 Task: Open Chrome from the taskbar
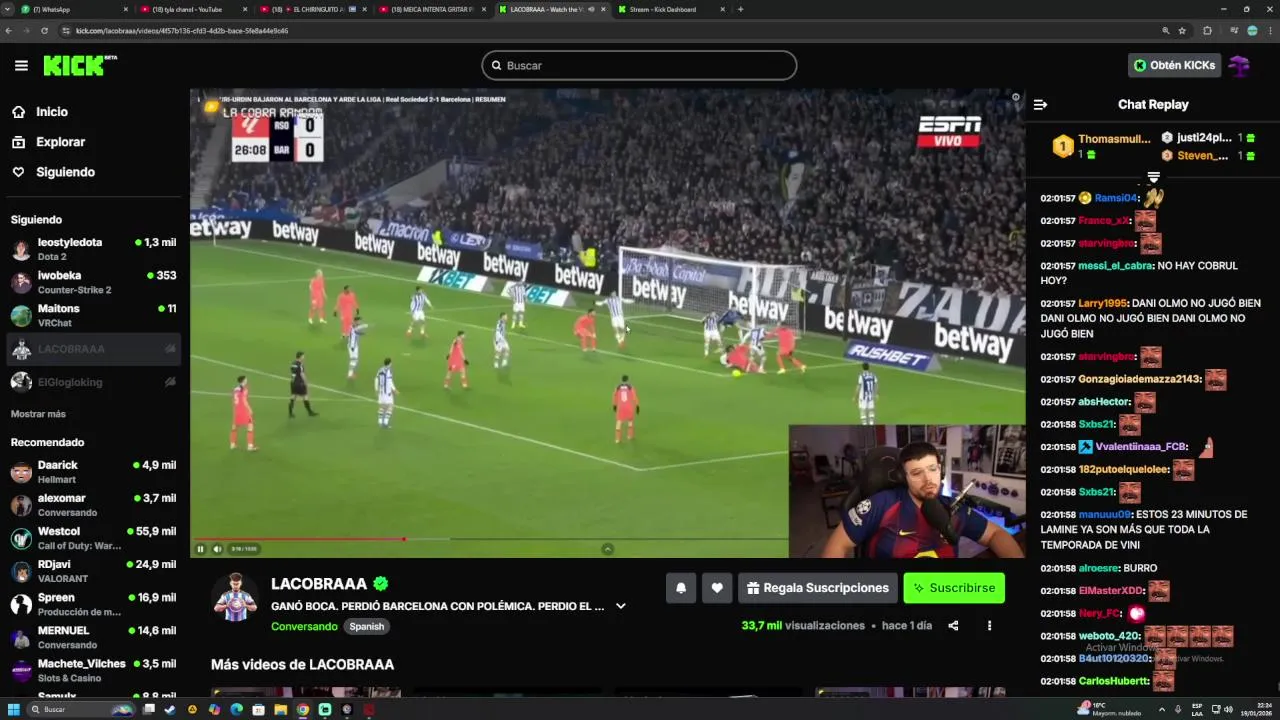[303, 709]
